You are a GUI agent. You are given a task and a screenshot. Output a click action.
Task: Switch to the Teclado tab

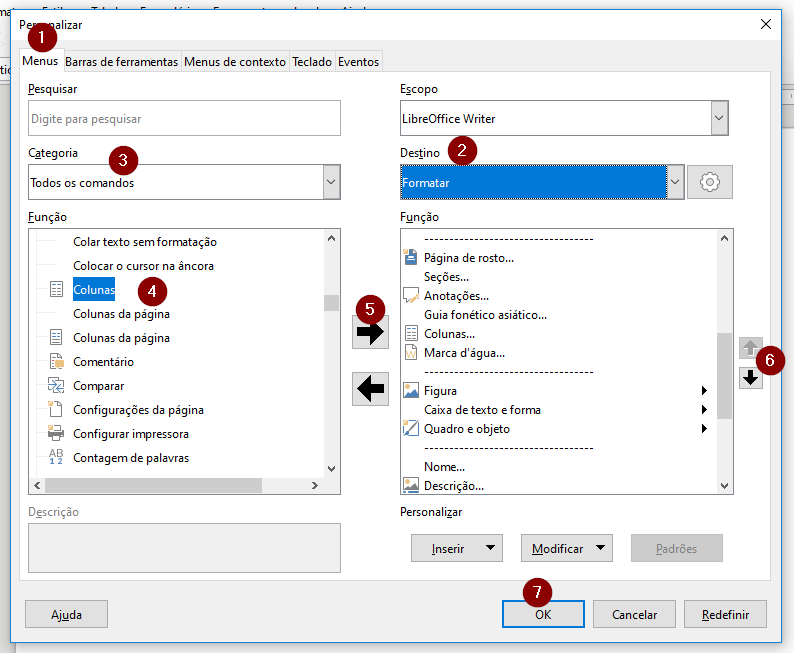pyautogui.click(x=312, y=61)
